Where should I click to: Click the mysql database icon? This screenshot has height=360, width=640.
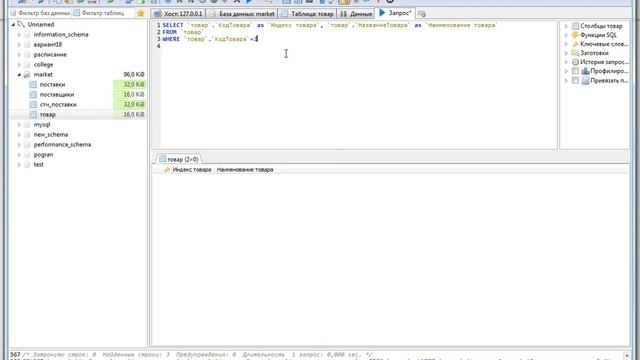(x=27, y=124)
